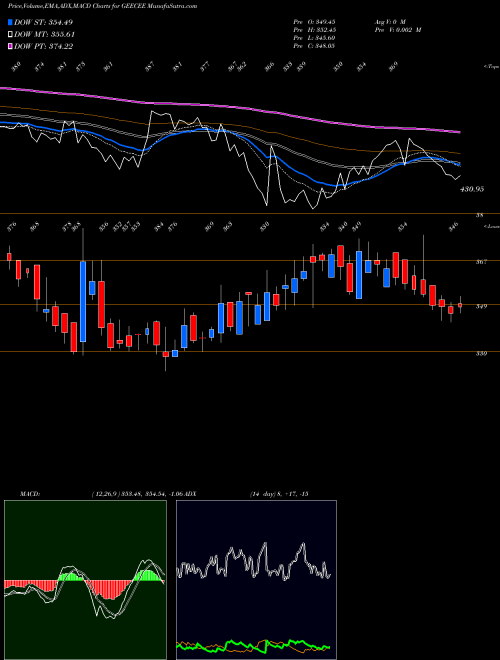
Task: Click the '<Lows' label at right edge
Action: [491, 226]
